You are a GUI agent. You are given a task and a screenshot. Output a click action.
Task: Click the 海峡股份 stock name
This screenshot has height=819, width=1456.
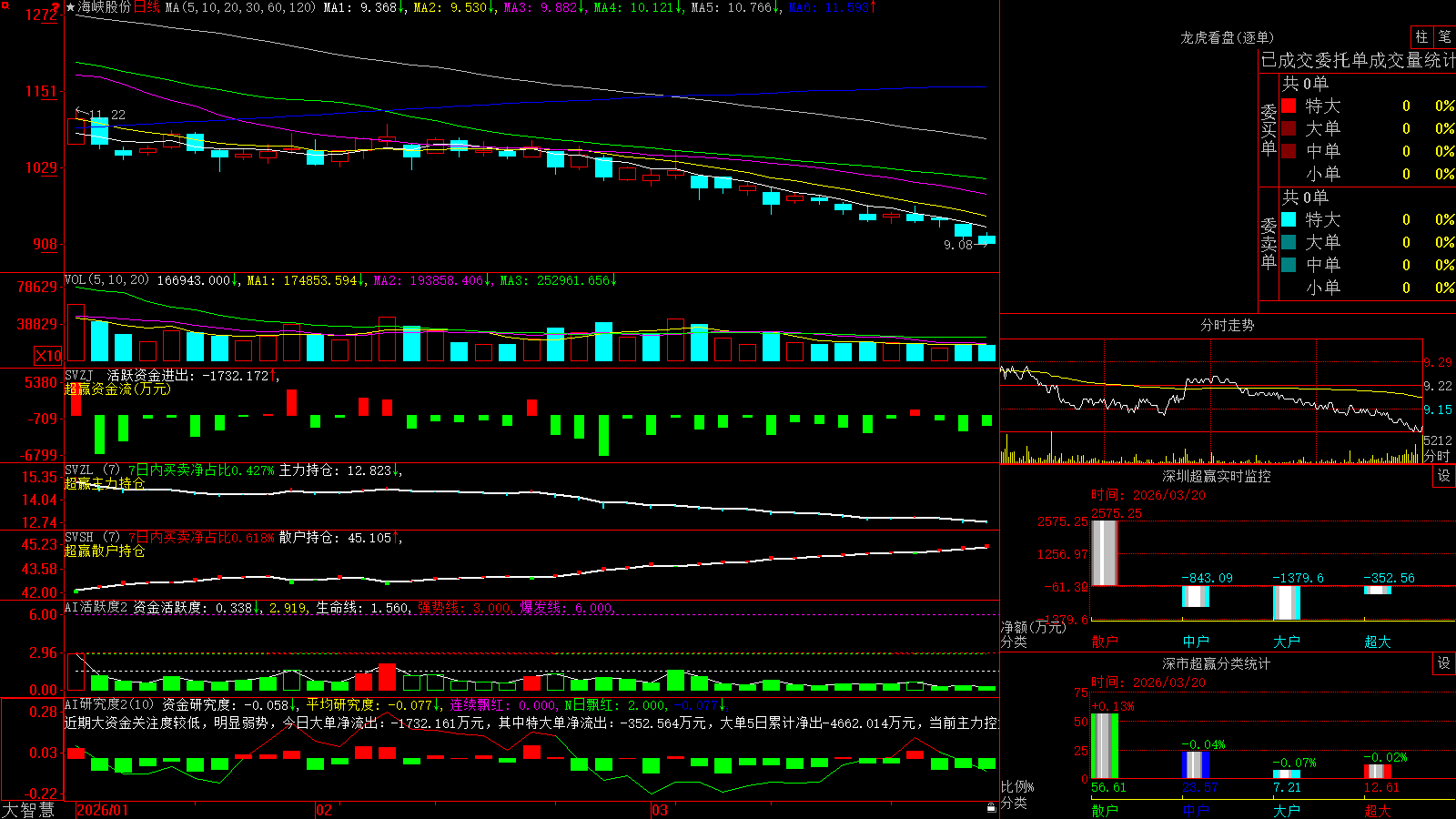click(x=105, y=7)
